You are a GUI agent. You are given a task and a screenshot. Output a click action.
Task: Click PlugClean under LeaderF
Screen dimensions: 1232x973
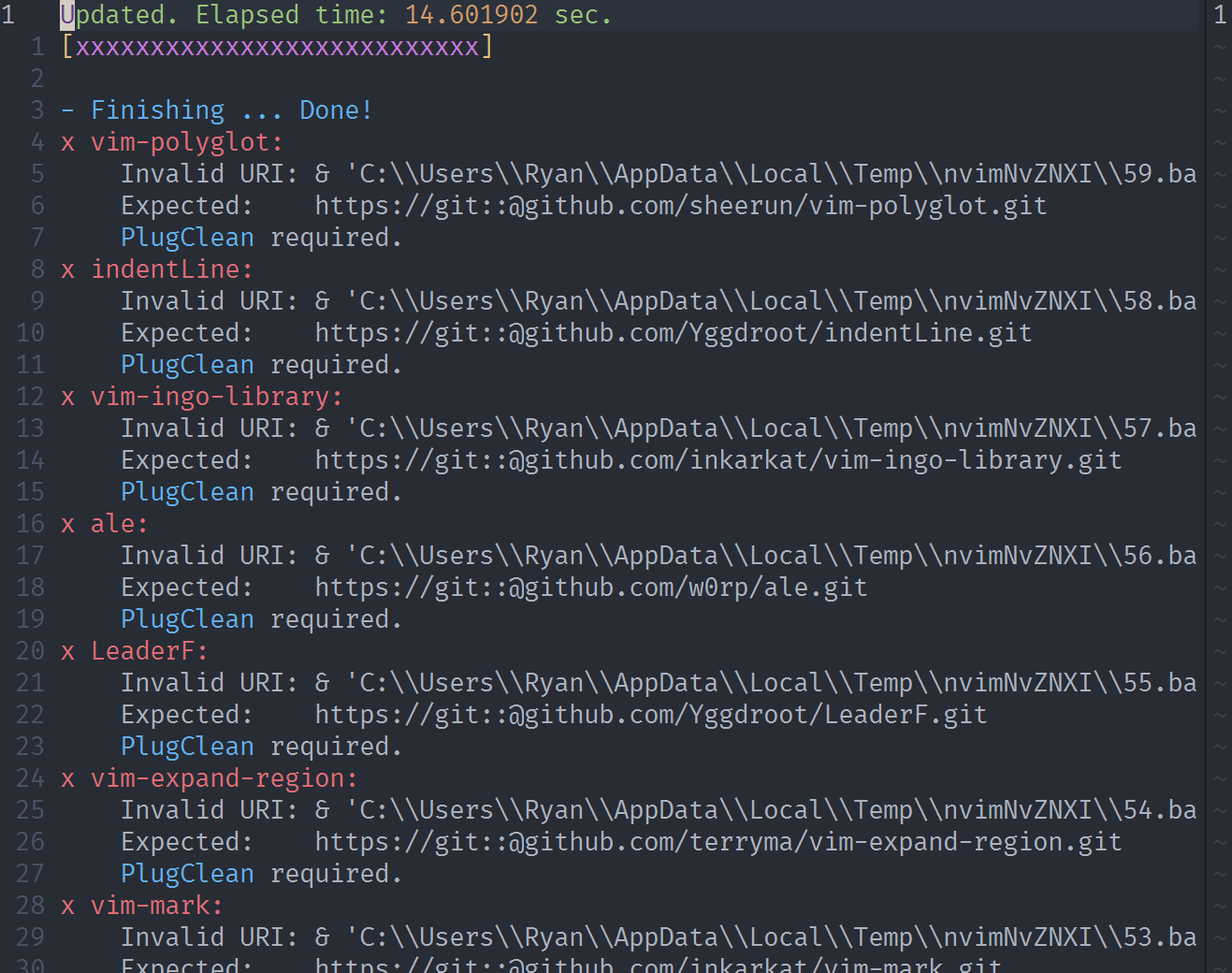coord(187,746)
